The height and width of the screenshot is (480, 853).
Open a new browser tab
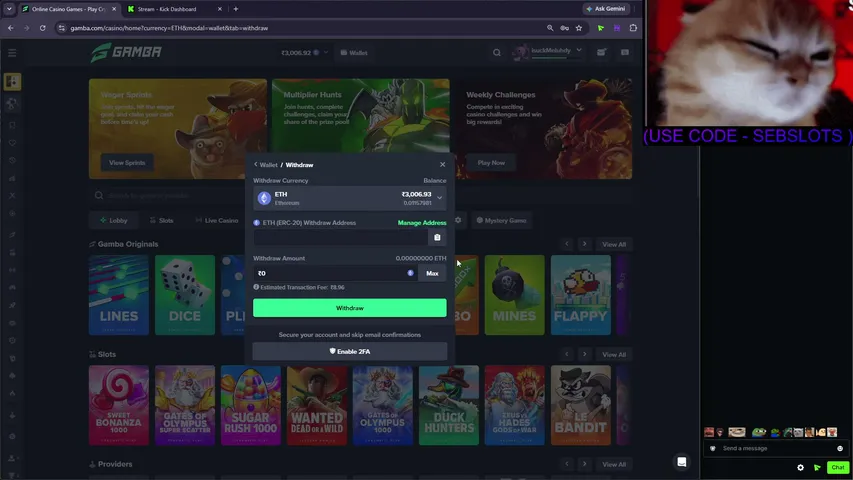point(236,9)
